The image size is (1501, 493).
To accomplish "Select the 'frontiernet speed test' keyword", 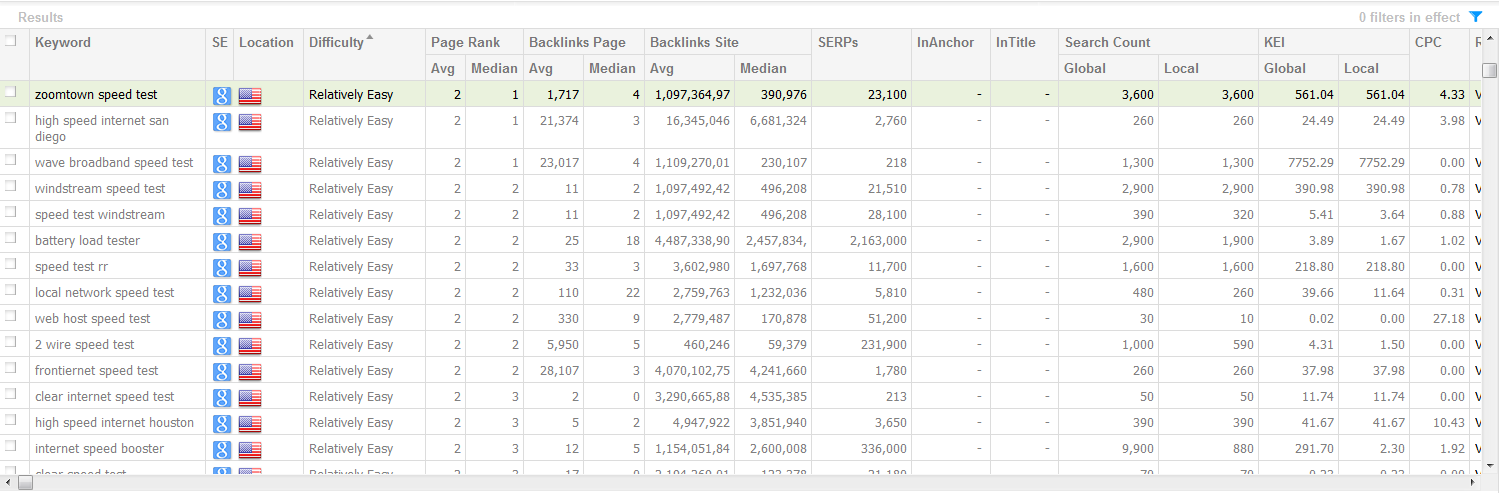I will 96,371.
